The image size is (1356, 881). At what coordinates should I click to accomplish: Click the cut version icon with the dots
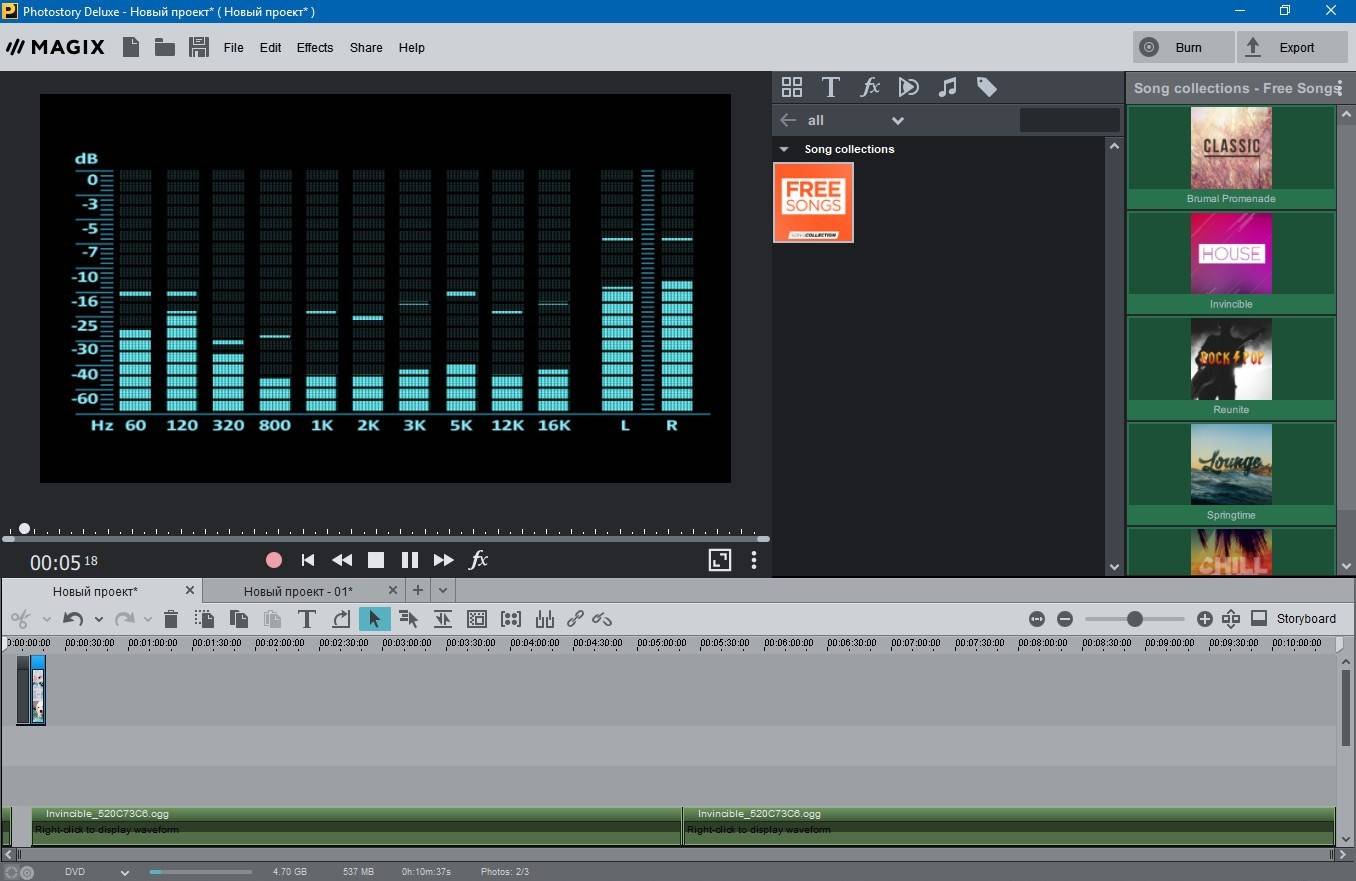[205, 619]
